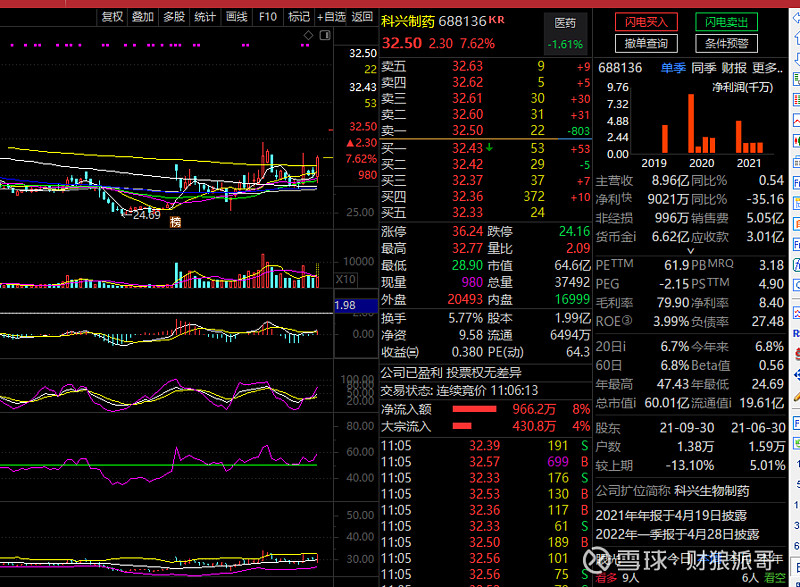Add stock to watchlist with +自选
Image resolution: width=800 pixels, height=587 pixels.
click(x=331, y=17)
